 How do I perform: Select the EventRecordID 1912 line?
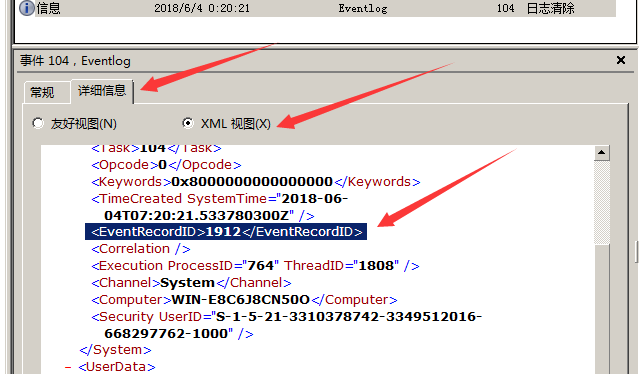226,231
